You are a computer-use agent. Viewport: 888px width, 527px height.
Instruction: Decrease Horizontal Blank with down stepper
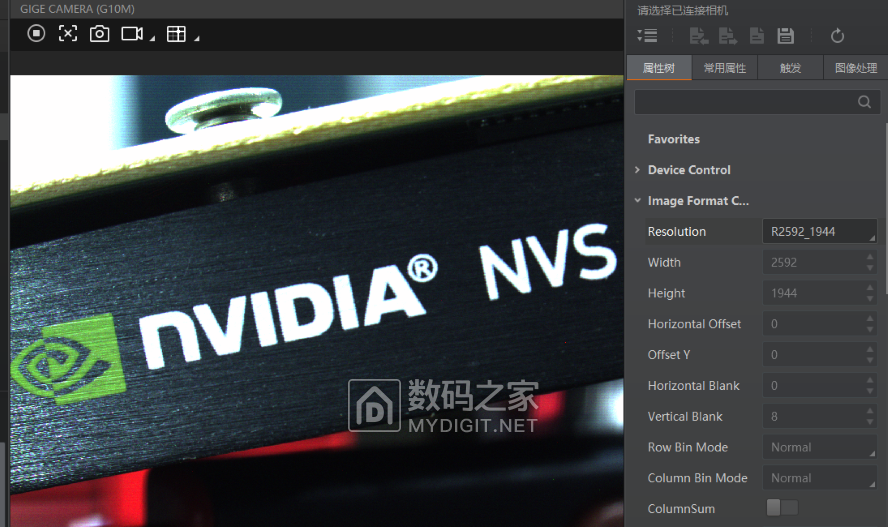point(870,391)
